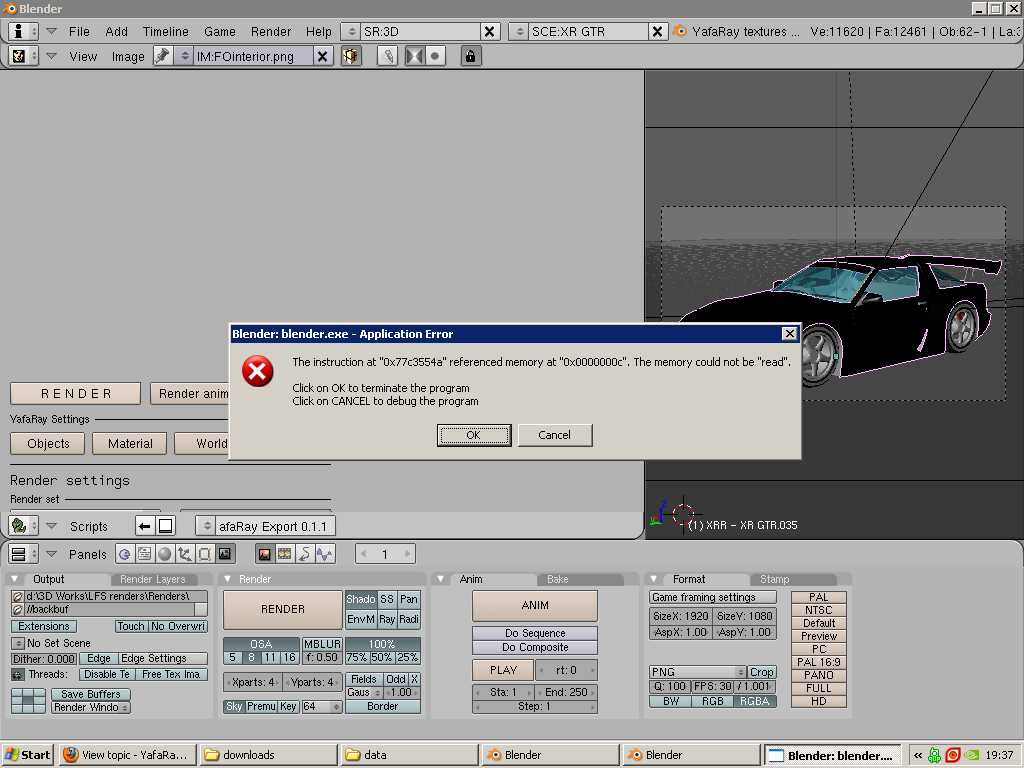The image size is (1024, 768).
Task: Select the Sequencer buttons sub-context icon
Action: pos(285,554)
